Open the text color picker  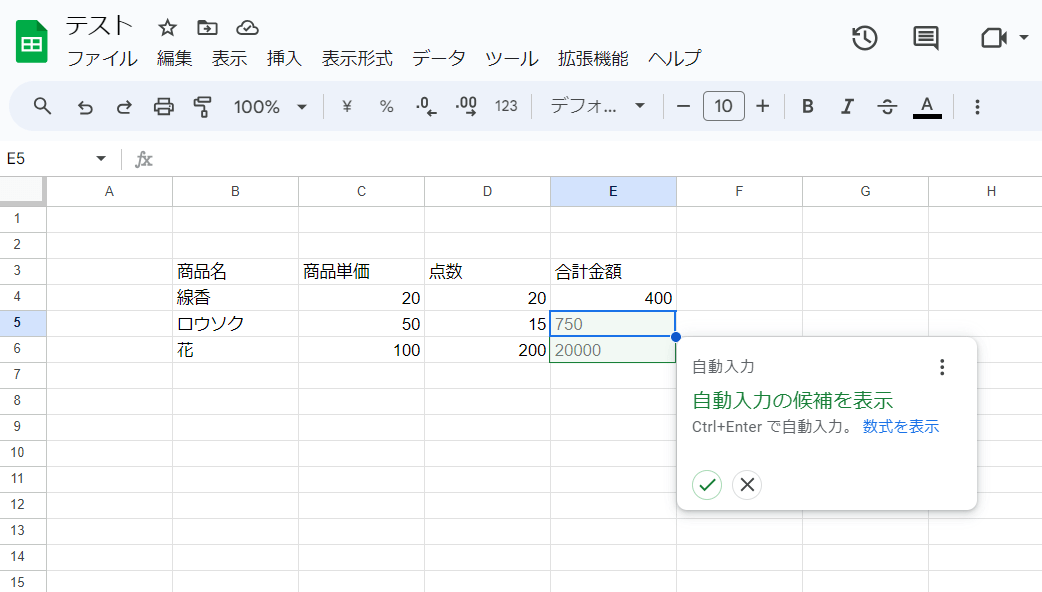[x=927, y=106]
